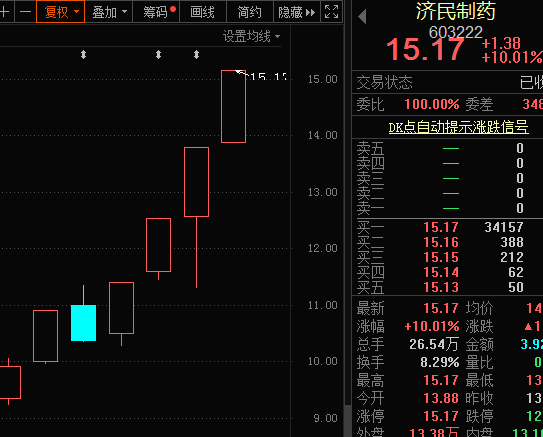Screen dimensions: 543x437
Task: Toggle the 简约 simple mode
Action: tap(250, 12)
